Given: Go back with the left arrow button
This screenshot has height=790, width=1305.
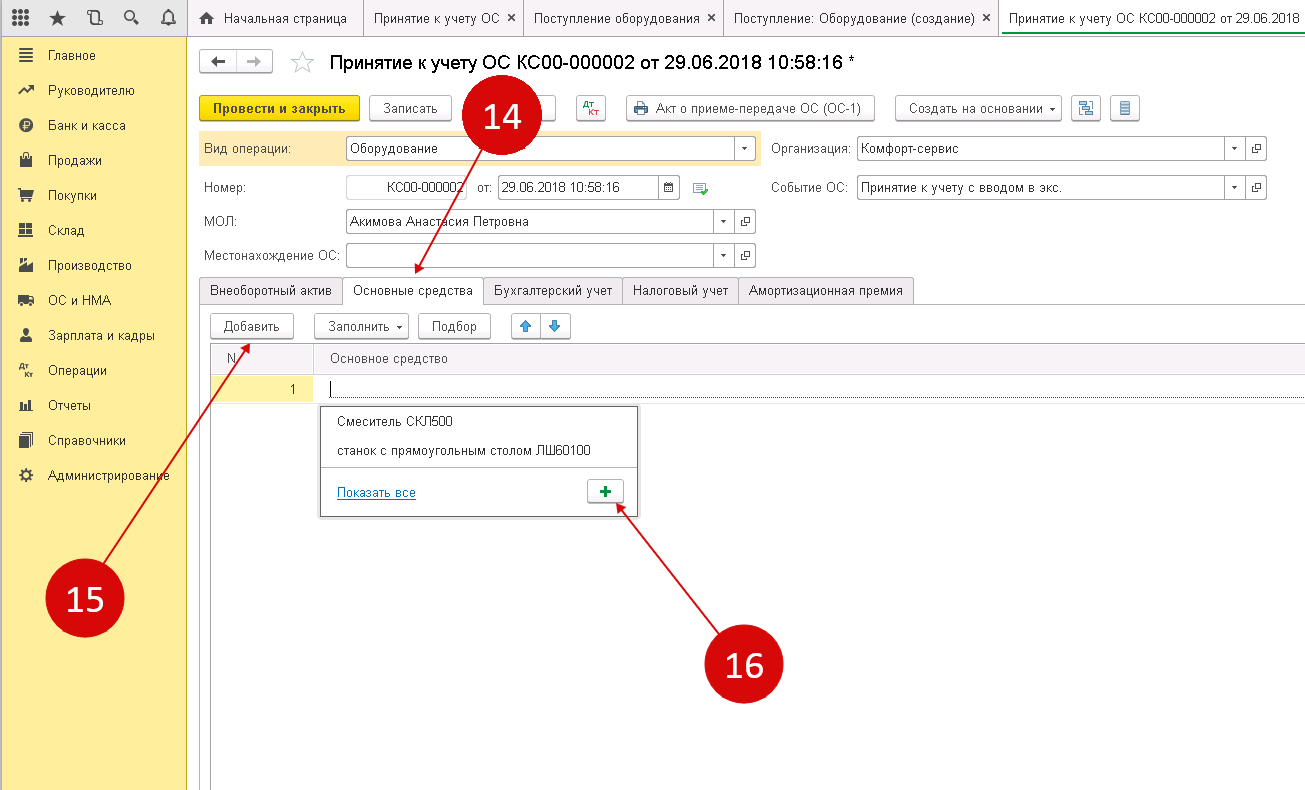Looking at the screenshot, I should [x=218, y=62].
